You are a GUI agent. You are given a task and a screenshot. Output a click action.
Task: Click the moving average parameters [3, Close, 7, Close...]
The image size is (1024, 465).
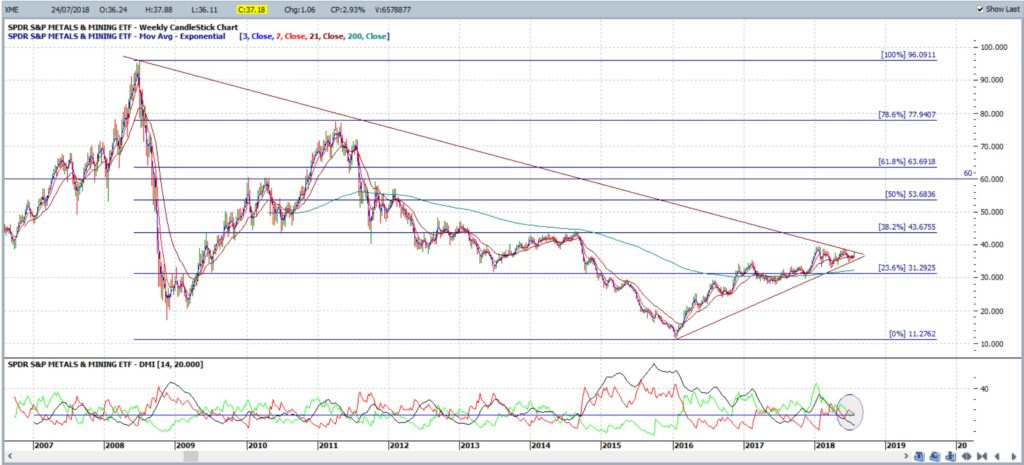pos(315,37)
